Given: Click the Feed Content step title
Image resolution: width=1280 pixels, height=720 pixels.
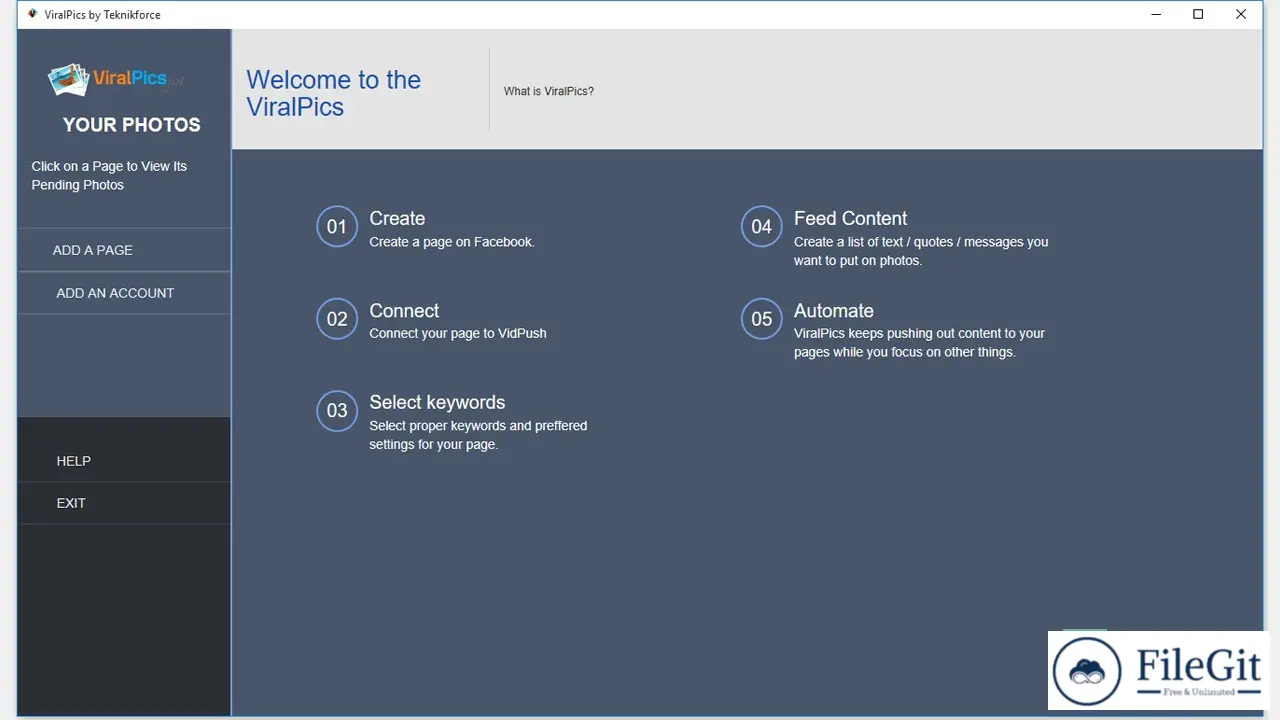Looking at the screenshot, I should [850, 218].
